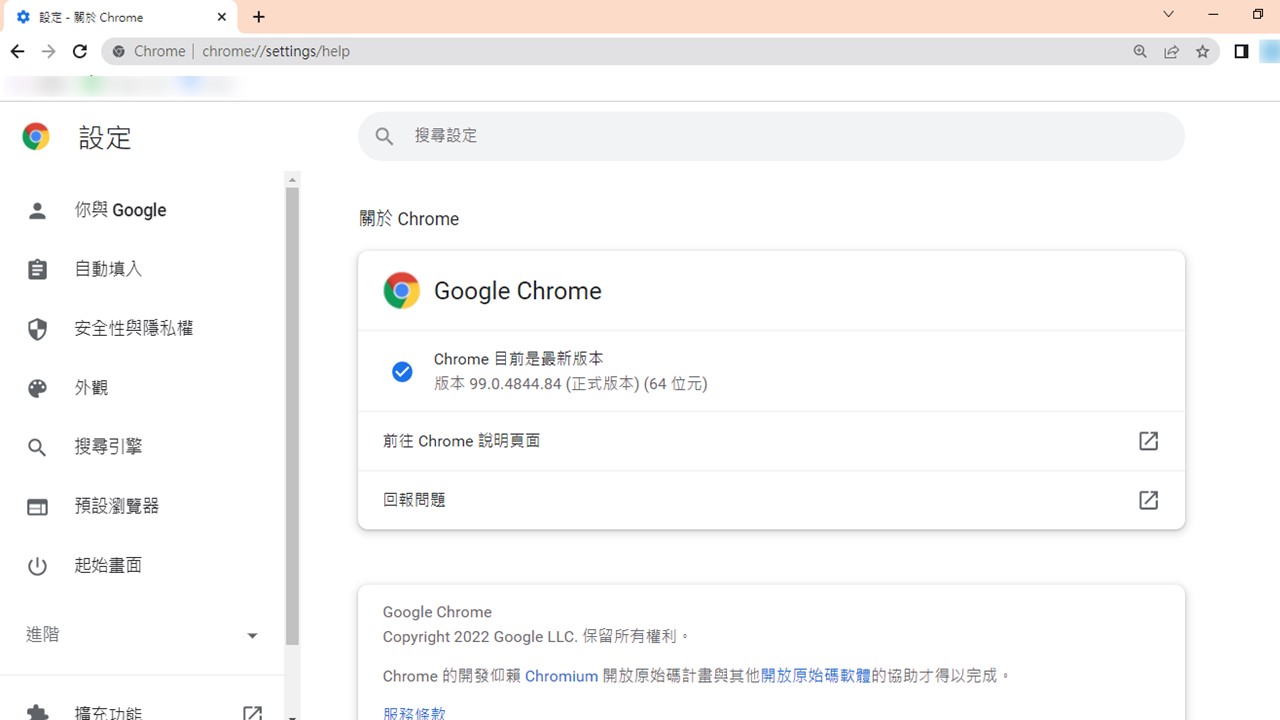Image resolution: width=1280 pixels, height=720 pixels.
Task: Click the puzzle piece icon for 擴充功能
Action: [37, 713]
